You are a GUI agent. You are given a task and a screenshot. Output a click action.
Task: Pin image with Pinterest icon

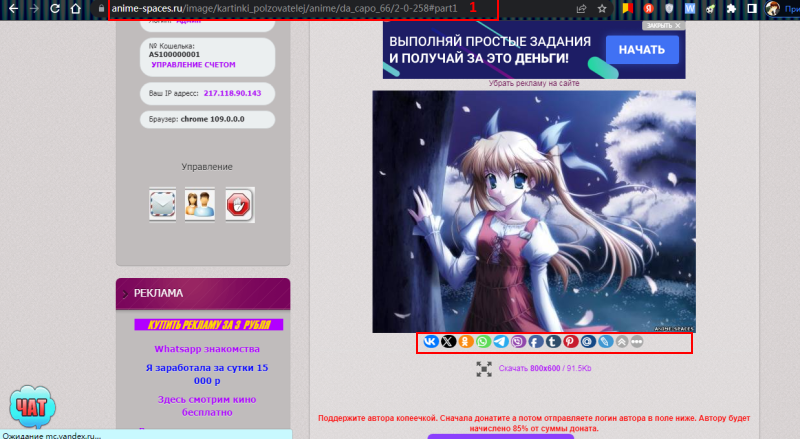[569, 342]
